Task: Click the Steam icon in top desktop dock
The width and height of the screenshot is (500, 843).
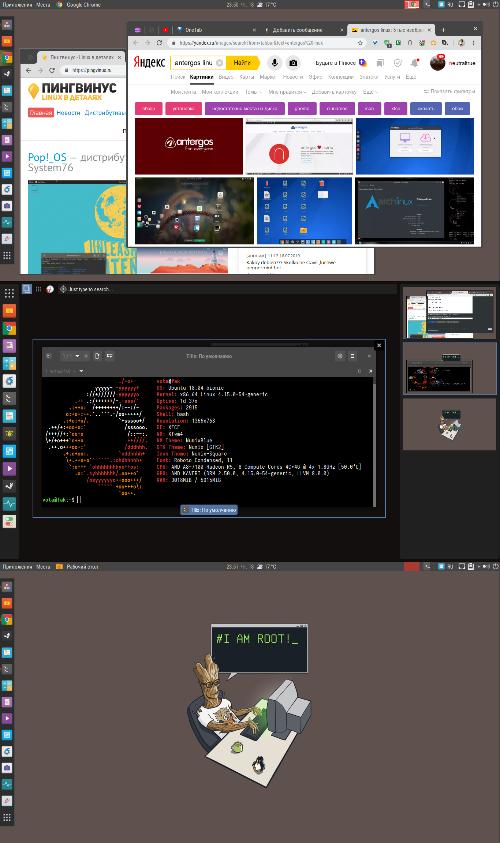Action: (7, 74)
